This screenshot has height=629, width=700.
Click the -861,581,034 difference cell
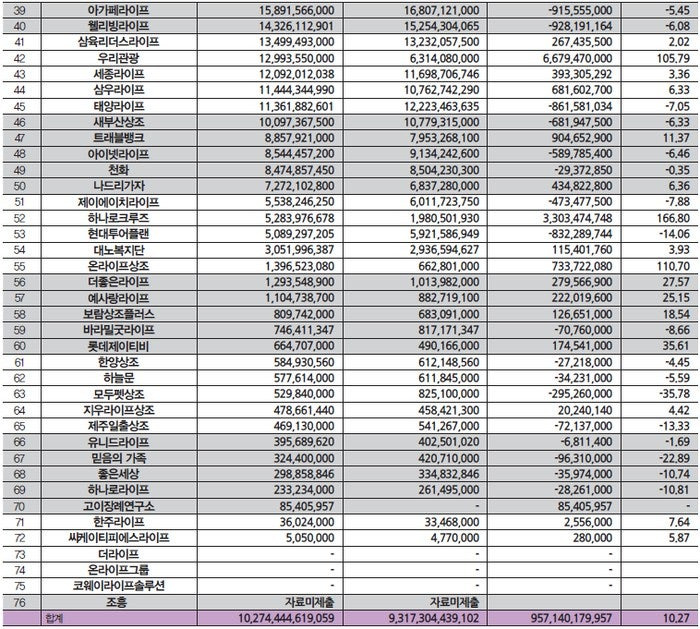tap(580, 107)
